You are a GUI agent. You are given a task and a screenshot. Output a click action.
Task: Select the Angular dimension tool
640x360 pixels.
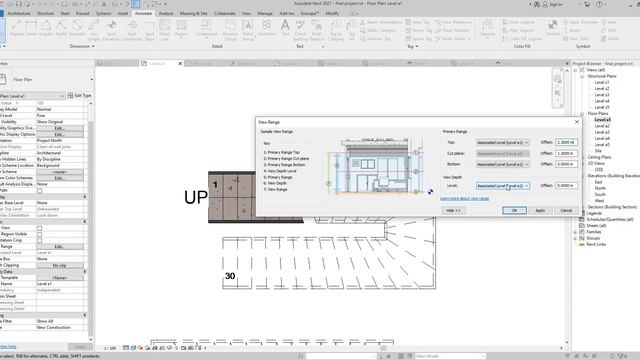click(46, 29)
